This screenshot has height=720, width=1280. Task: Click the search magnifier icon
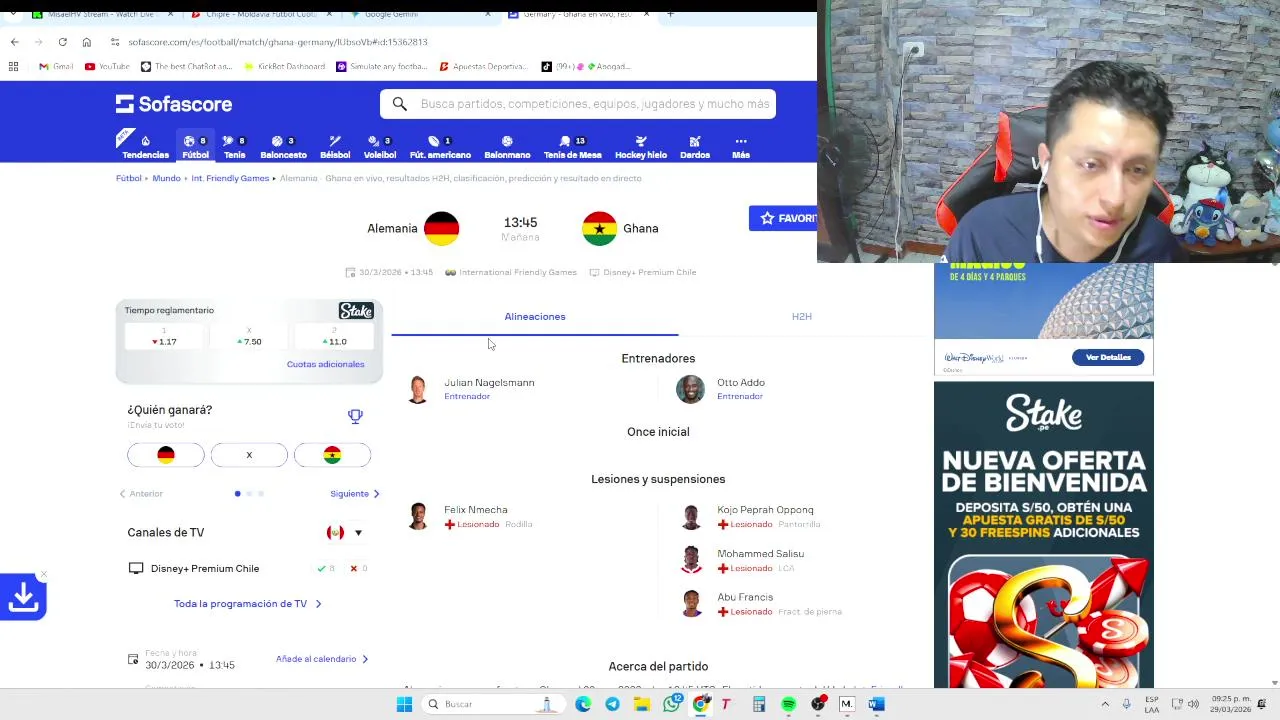pyautogui.click(x=399, y=104)
